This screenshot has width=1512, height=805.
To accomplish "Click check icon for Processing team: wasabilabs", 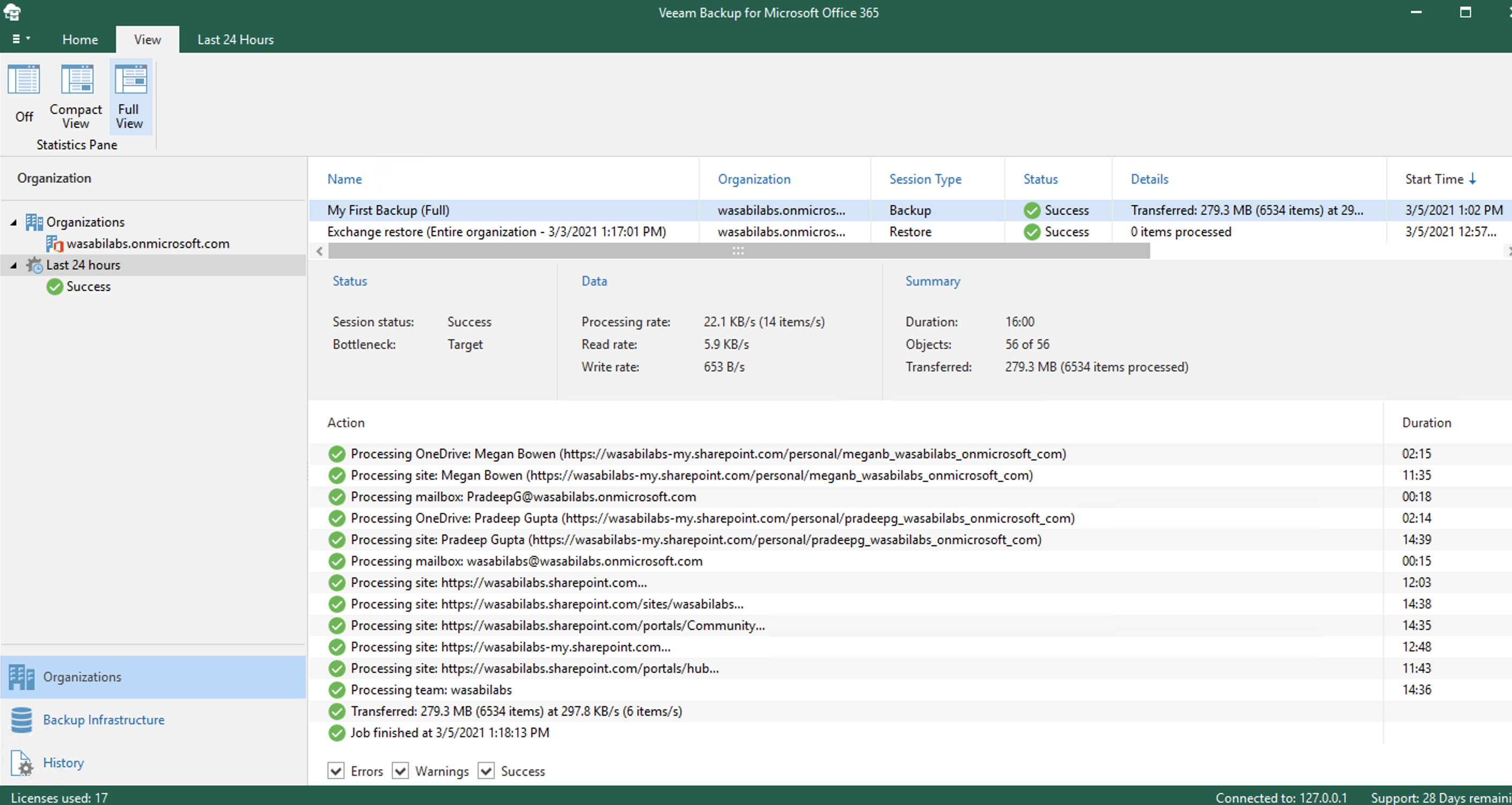I will coord(336,689).
